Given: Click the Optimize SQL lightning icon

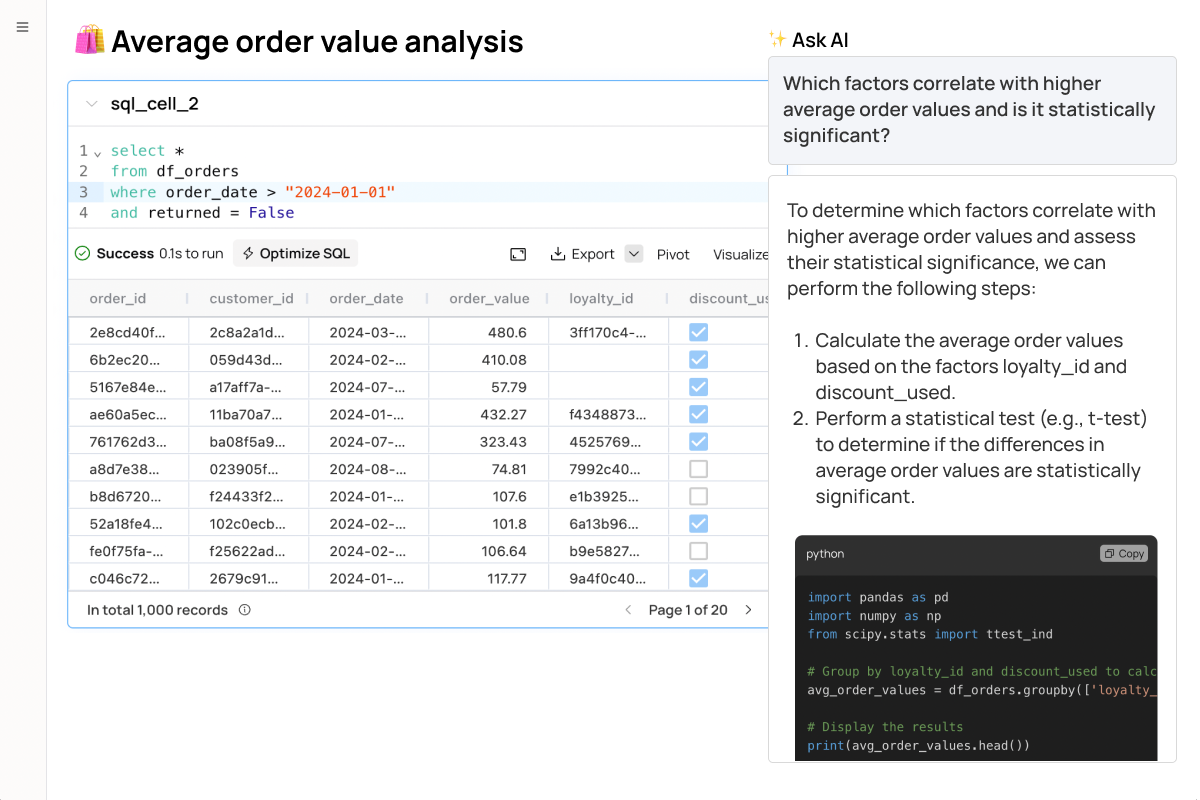Looking at the screenshot, I should (x=246, y=253).
